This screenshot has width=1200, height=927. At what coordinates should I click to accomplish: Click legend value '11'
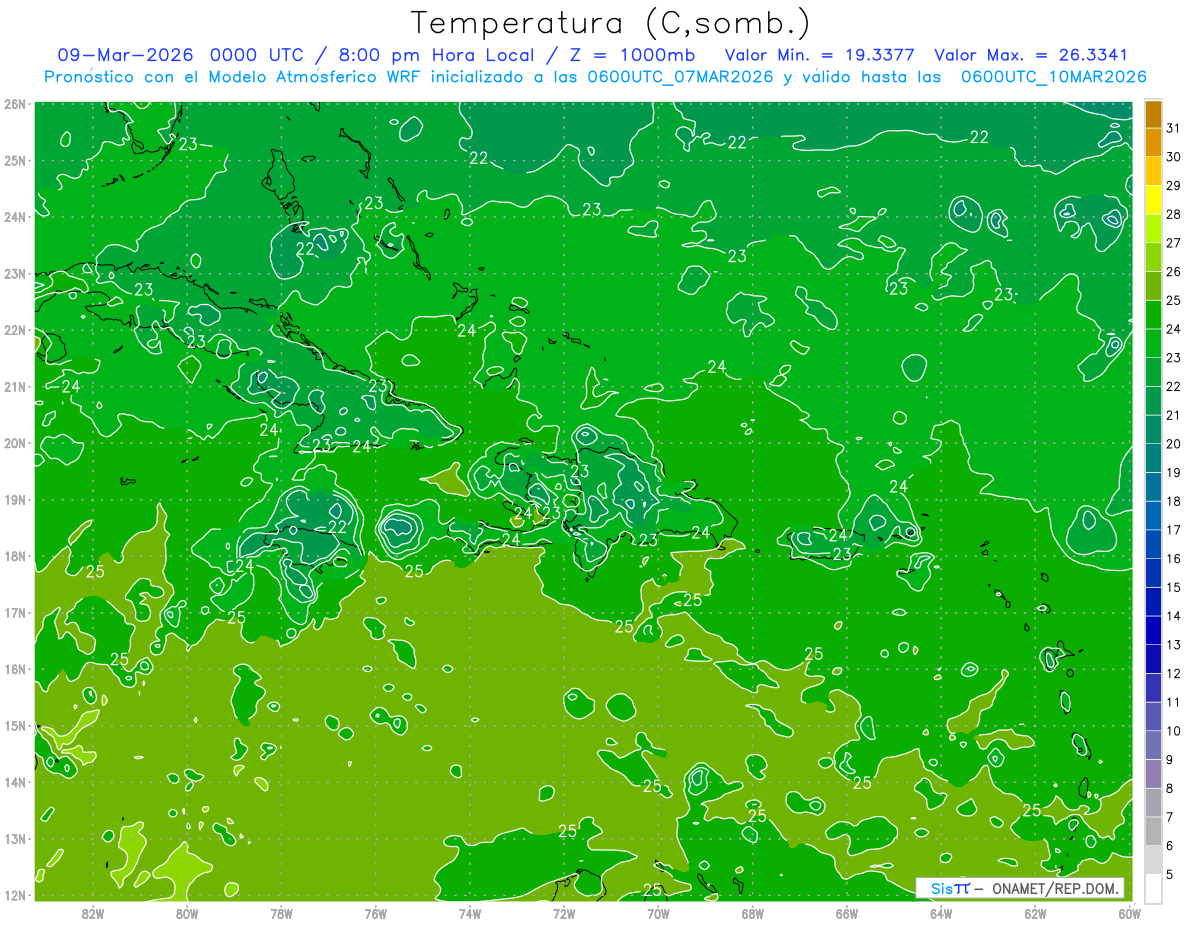coord(1173,702)
